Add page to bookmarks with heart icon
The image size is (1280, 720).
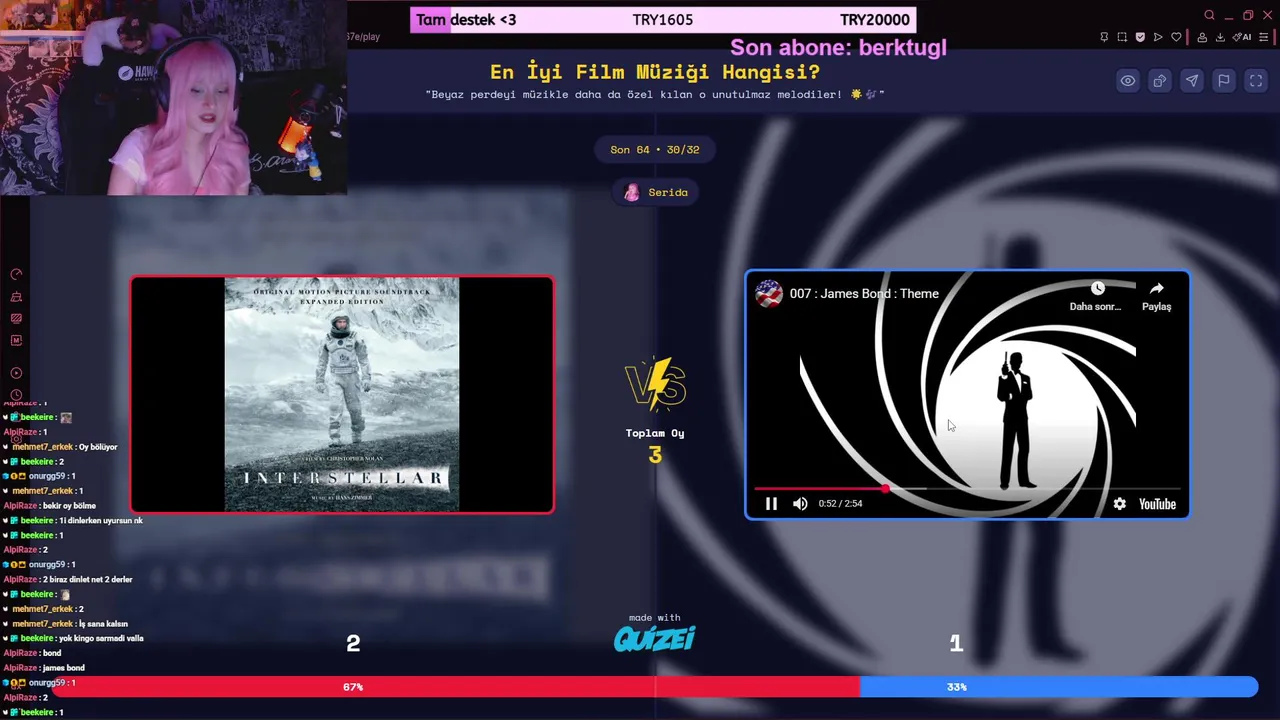(1176, 37)
